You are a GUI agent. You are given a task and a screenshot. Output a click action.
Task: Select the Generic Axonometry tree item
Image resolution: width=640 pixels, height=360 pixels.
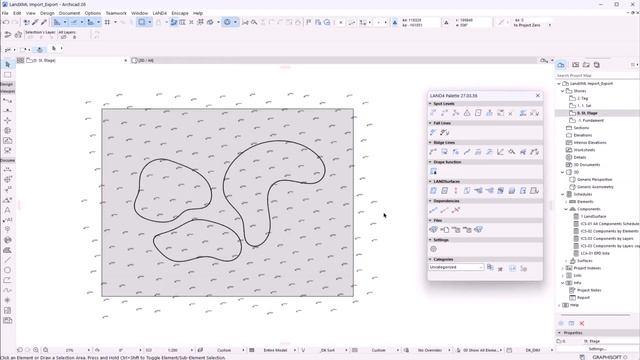click(x=595, y=187)
